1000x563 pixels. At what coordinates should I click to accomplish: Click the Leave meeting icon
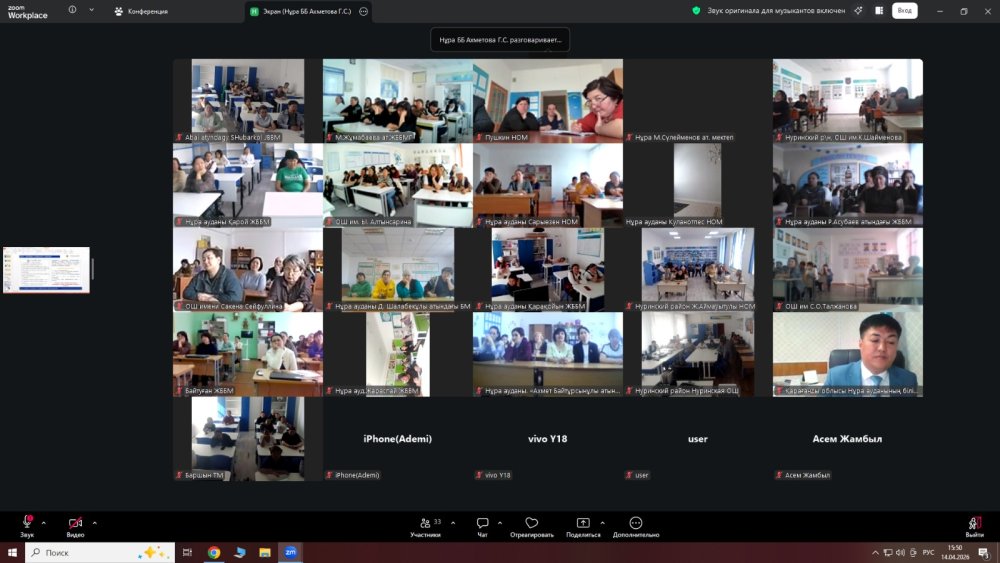pos(974,523)
